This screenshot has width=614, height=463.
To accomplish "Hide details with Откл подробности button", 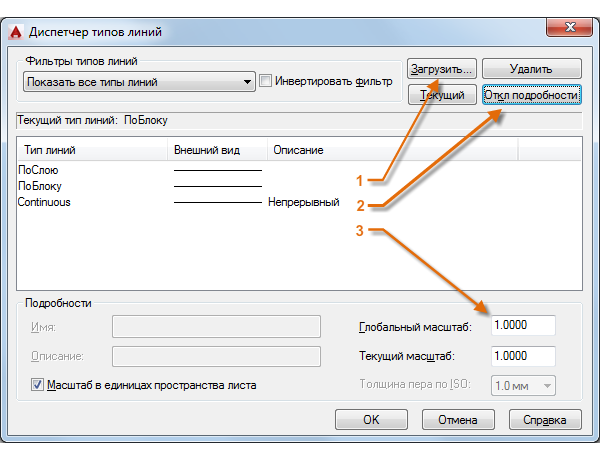I will point(531,95).
